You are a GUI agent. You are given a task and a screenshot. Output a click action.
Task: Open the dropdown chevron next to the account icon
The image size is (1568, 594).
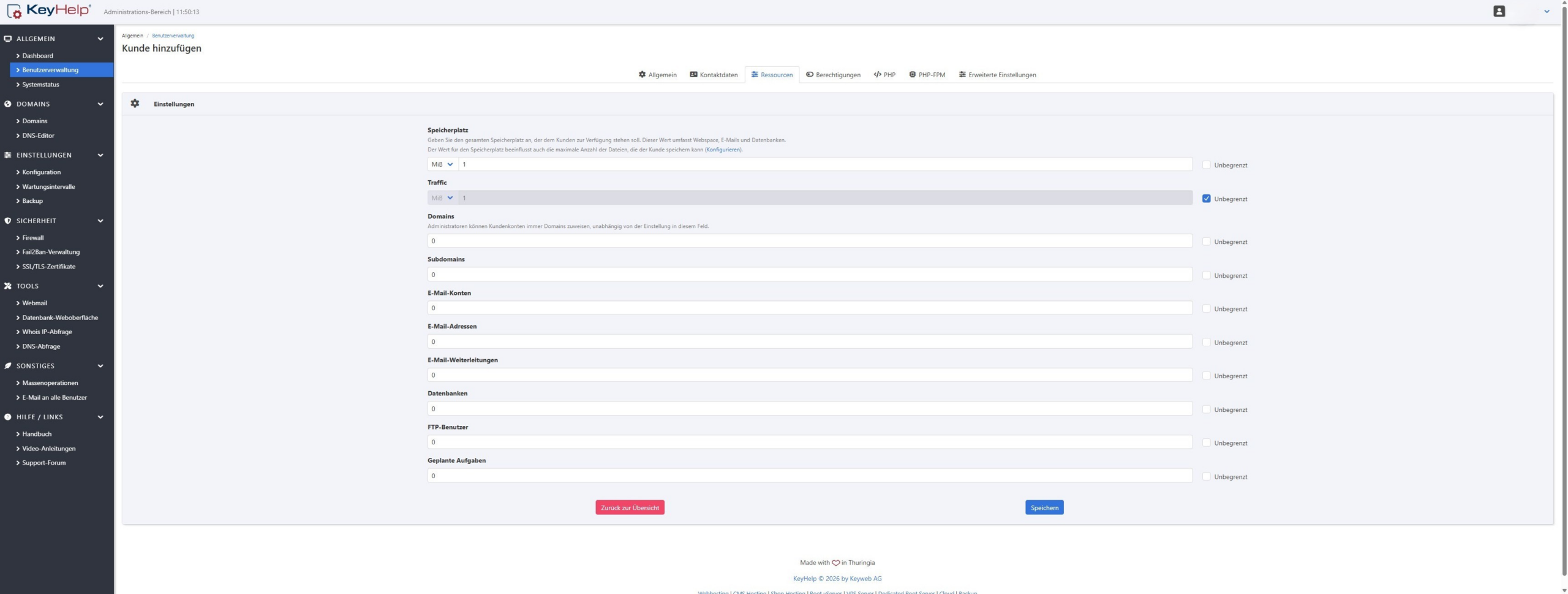click(x=1547, y=11)
